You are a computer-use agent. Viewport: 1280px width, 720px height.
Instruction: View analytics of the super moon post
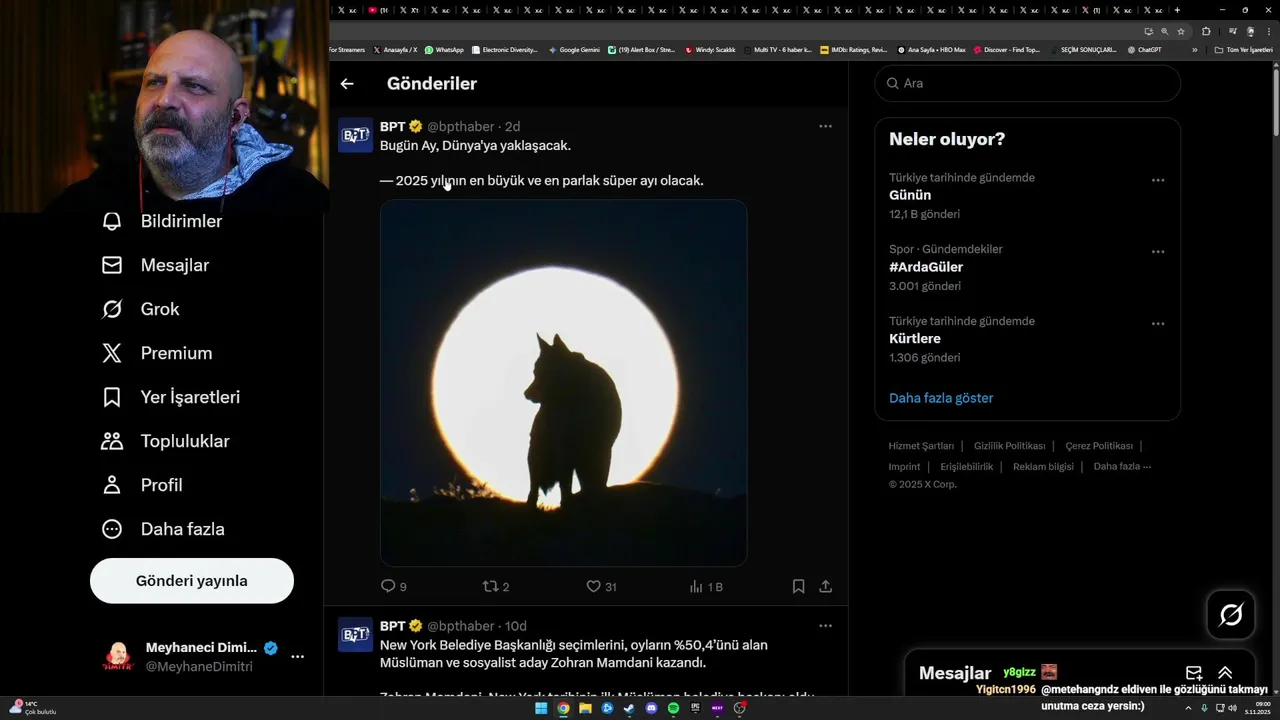pos(706,587)
